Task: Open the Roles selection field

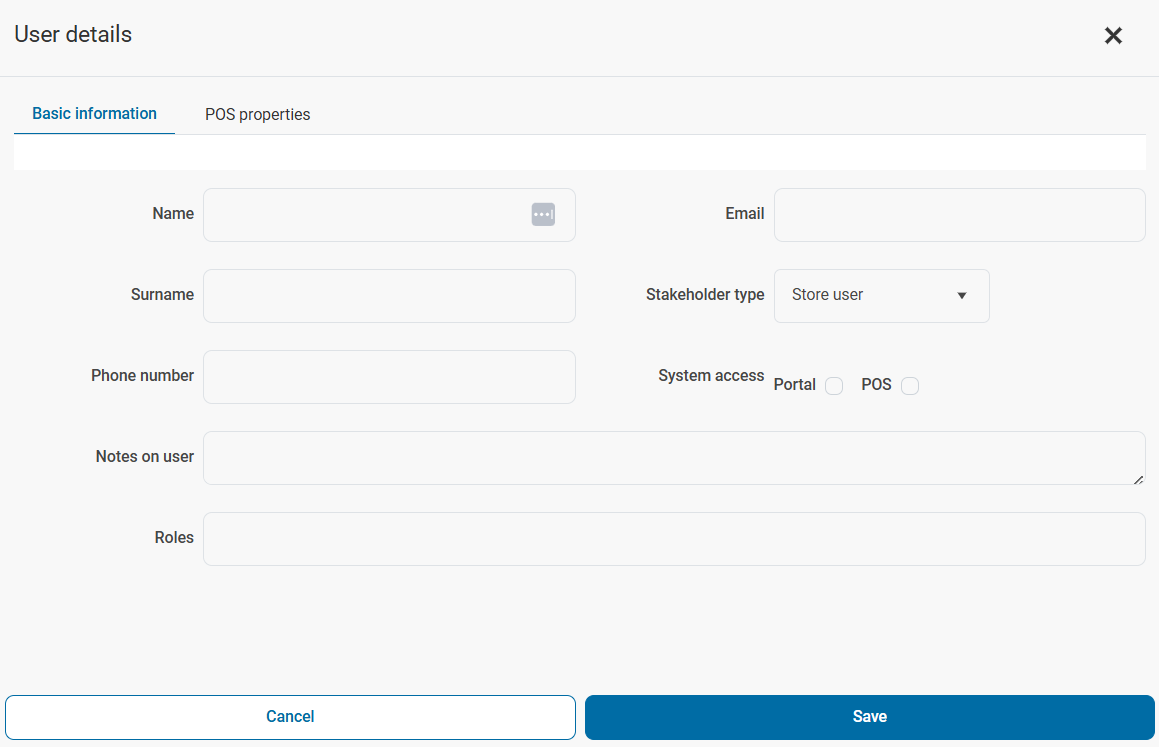Action: (674, 539)
